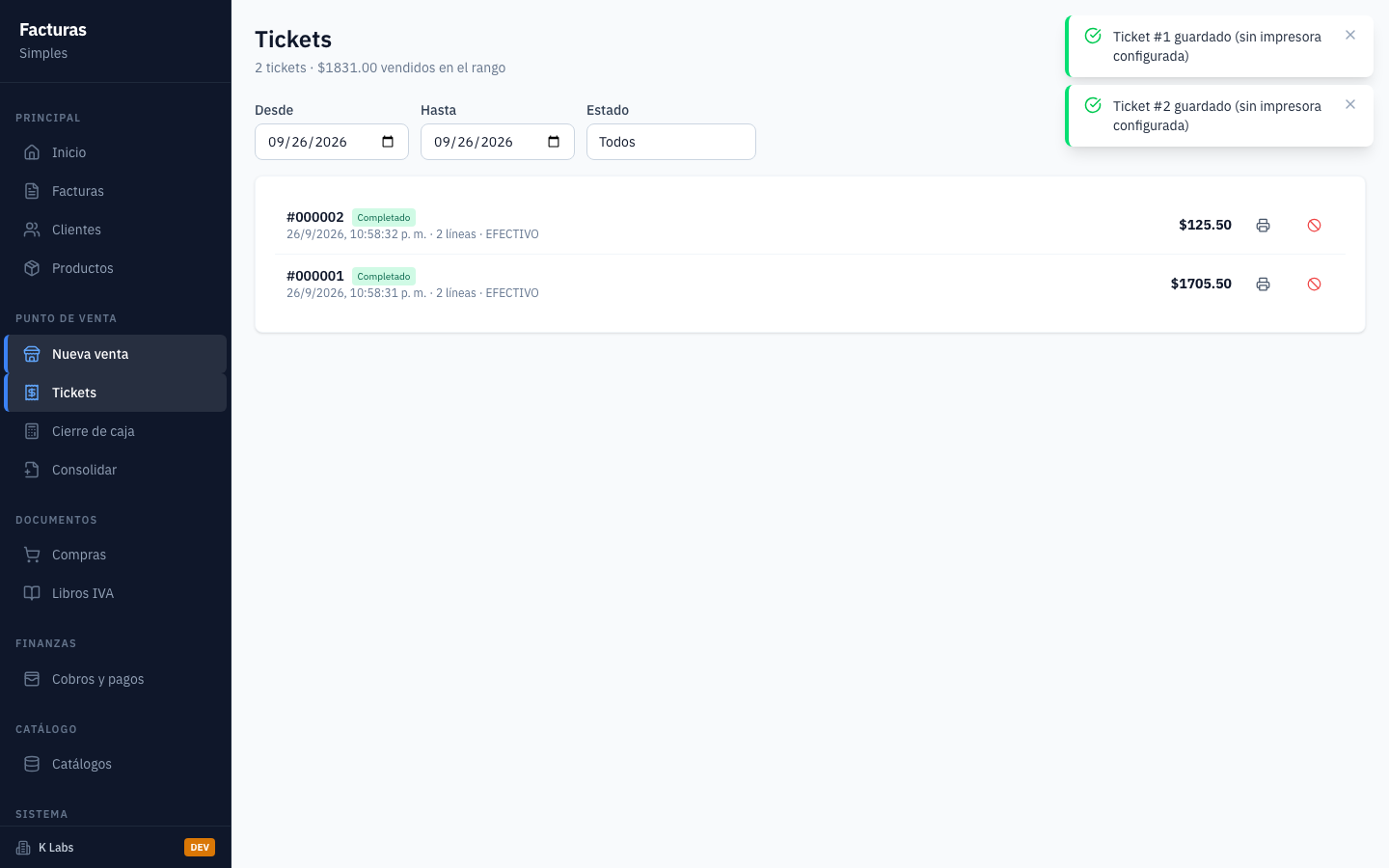
Task: Select ticket number #000002
Action: [x=315, y=217]
